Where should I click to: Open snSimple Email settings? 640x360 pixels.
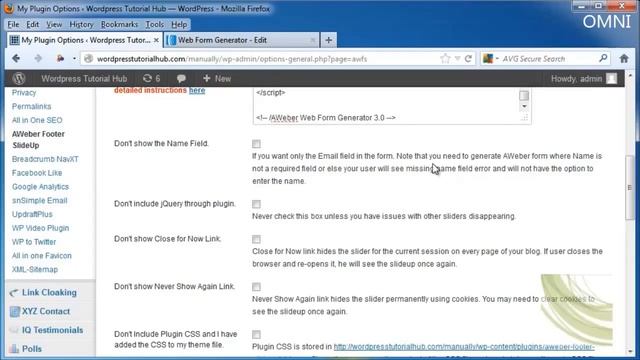40,201
